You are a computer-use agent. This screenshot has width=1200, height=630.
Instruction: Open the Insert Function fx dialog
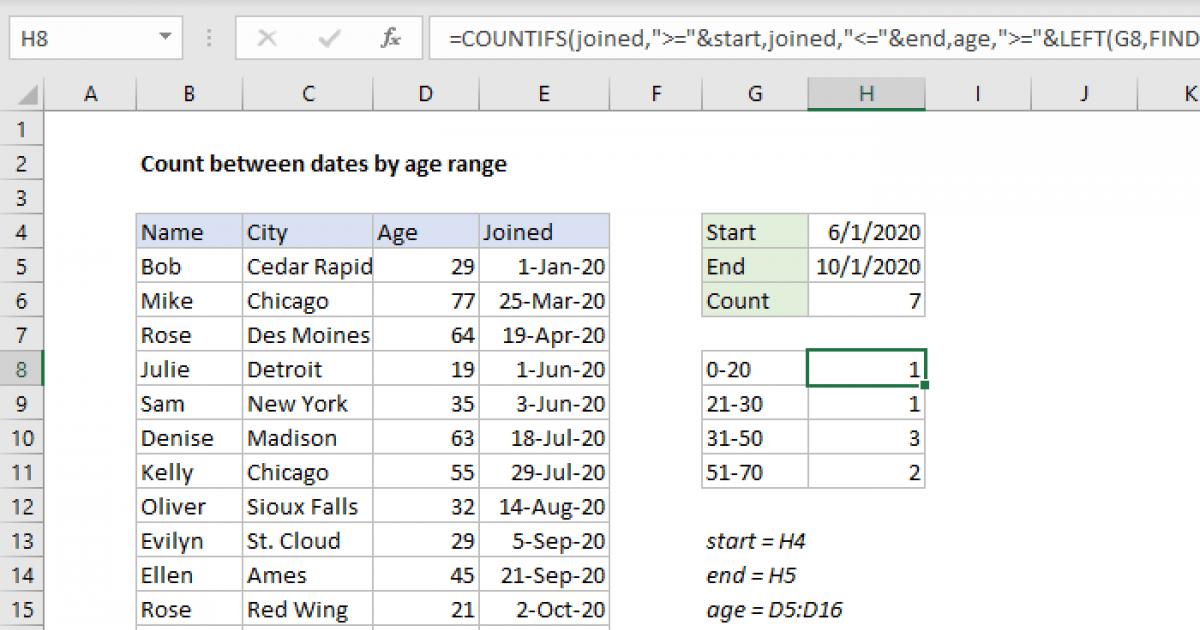point(390,39)
